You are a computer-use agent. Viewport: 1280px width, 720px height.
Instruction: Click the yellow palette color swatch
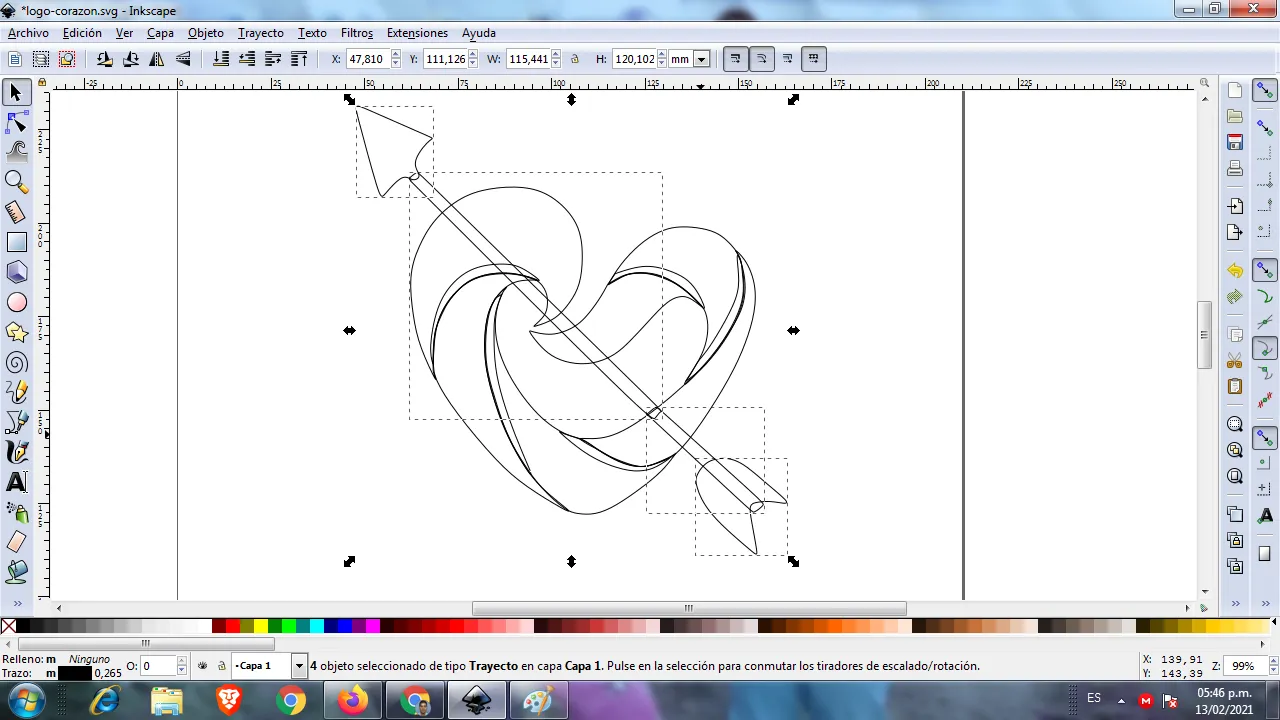[261, 627]
